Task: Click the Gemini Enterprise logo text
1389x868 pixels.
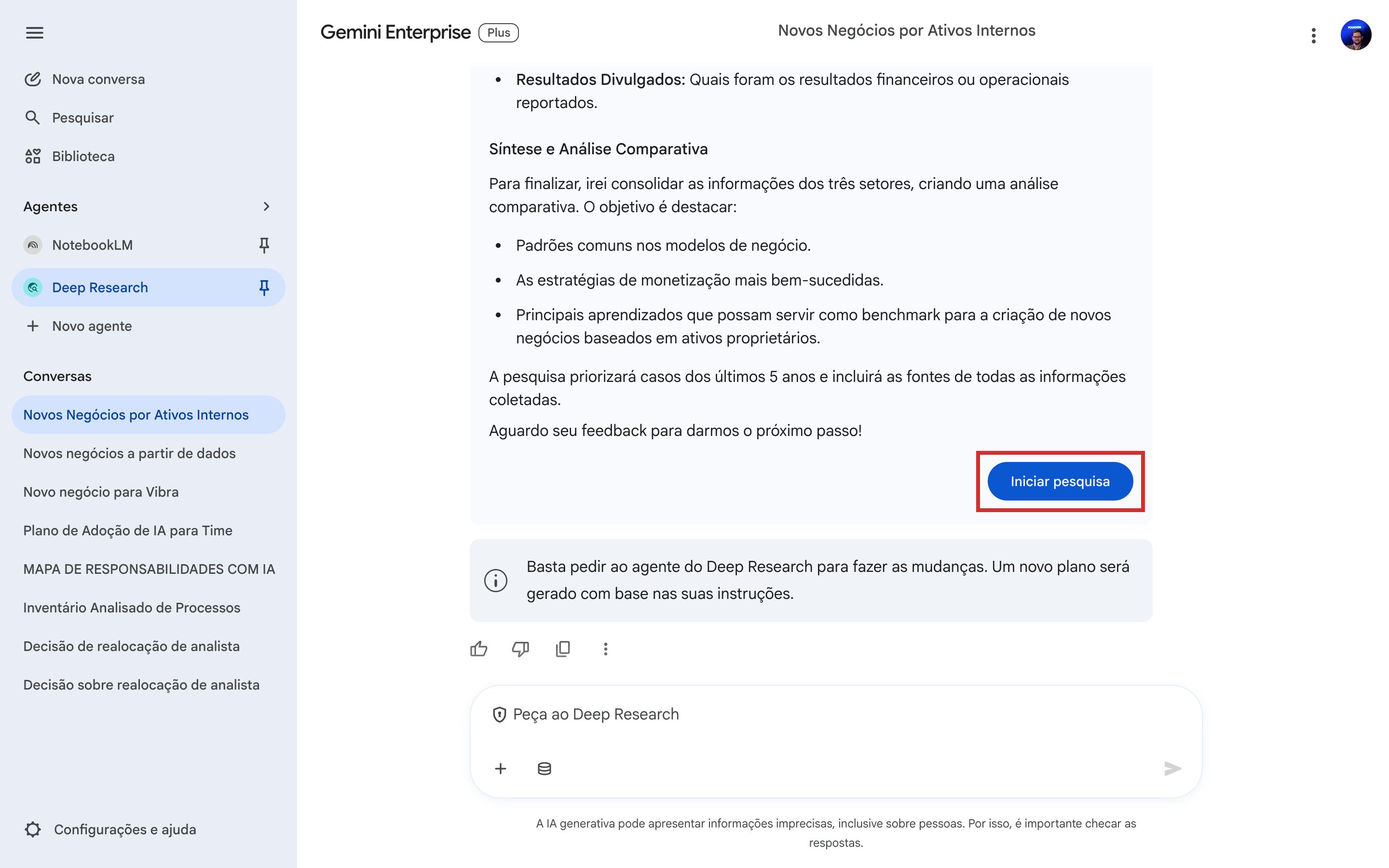Action: (x=395, y=32)
